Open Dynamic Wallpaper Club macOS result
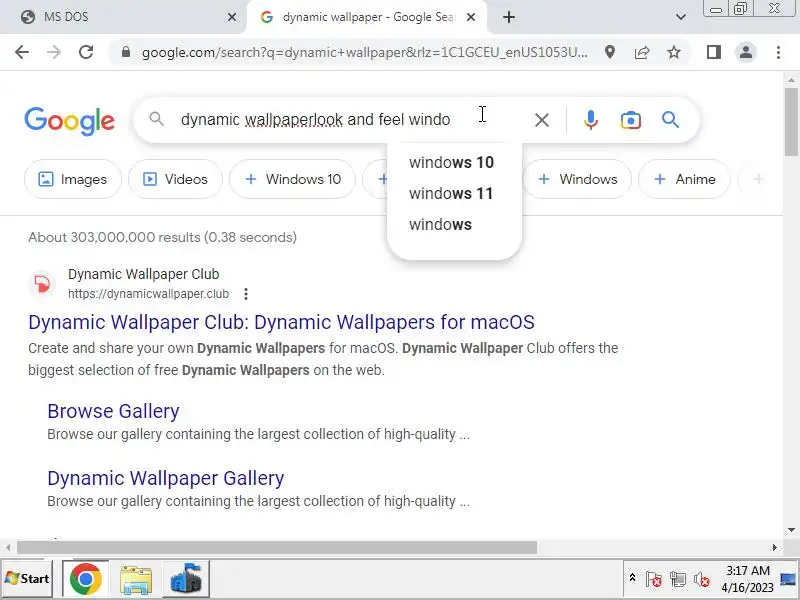The width and height of the screenshot is (800, 600). tap(281, 322)
